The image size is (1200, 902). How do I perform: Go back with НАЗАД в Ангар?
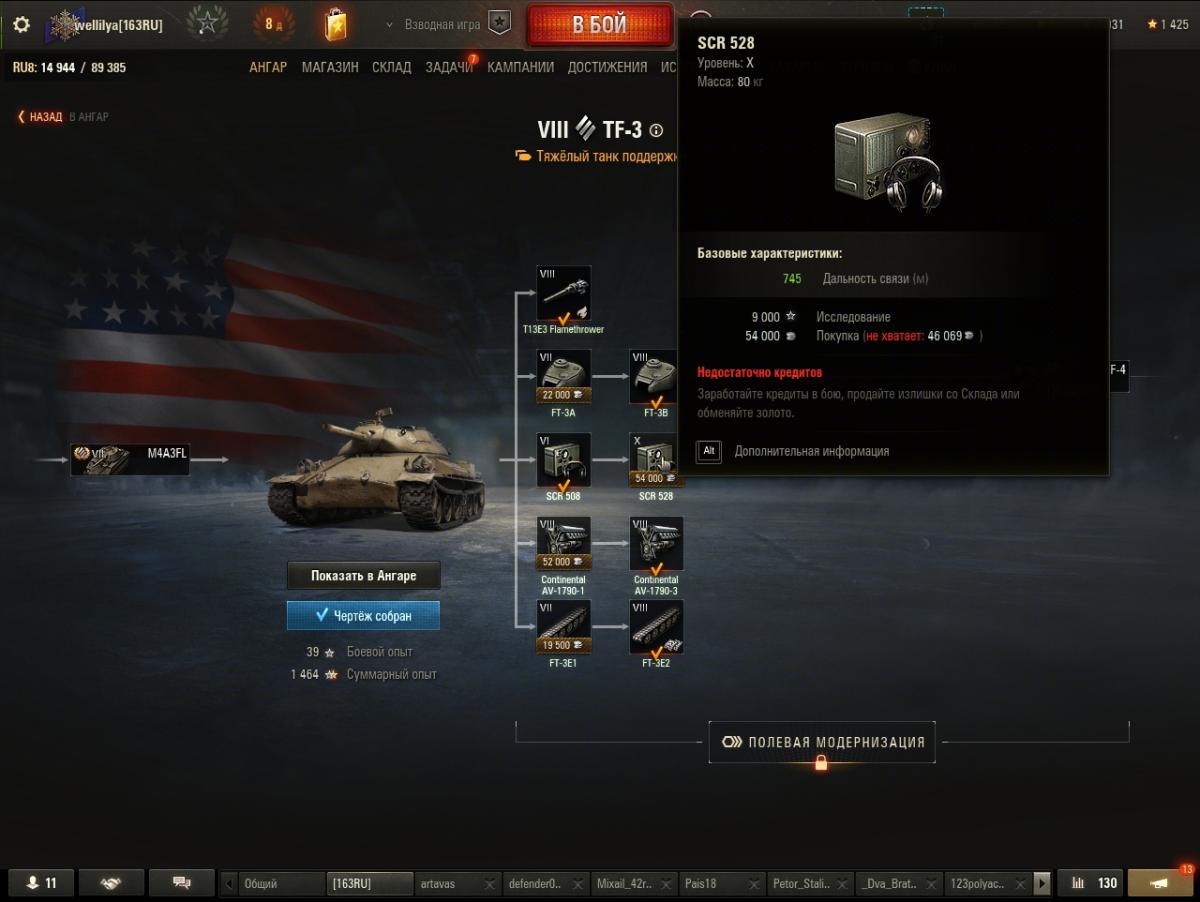(63, 117)
